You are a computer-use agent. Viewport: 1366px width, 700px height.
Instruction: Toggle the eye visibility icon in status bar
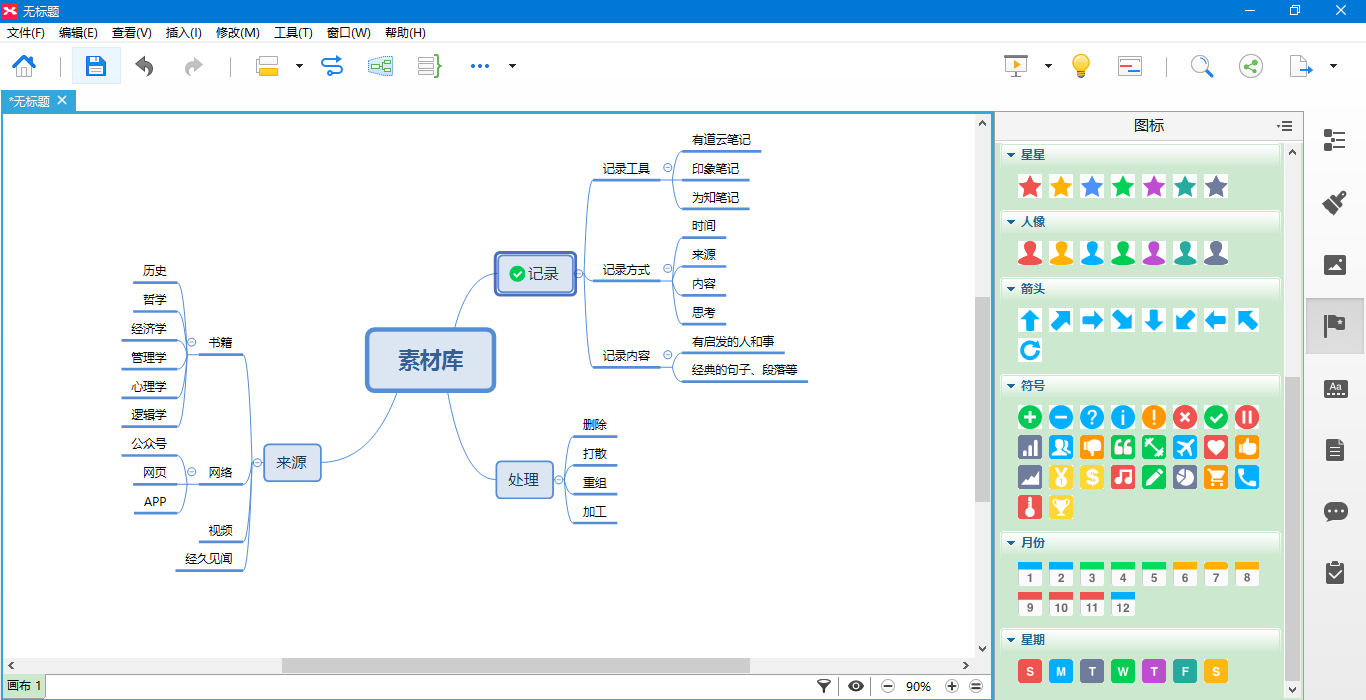(x=856, y=686)
